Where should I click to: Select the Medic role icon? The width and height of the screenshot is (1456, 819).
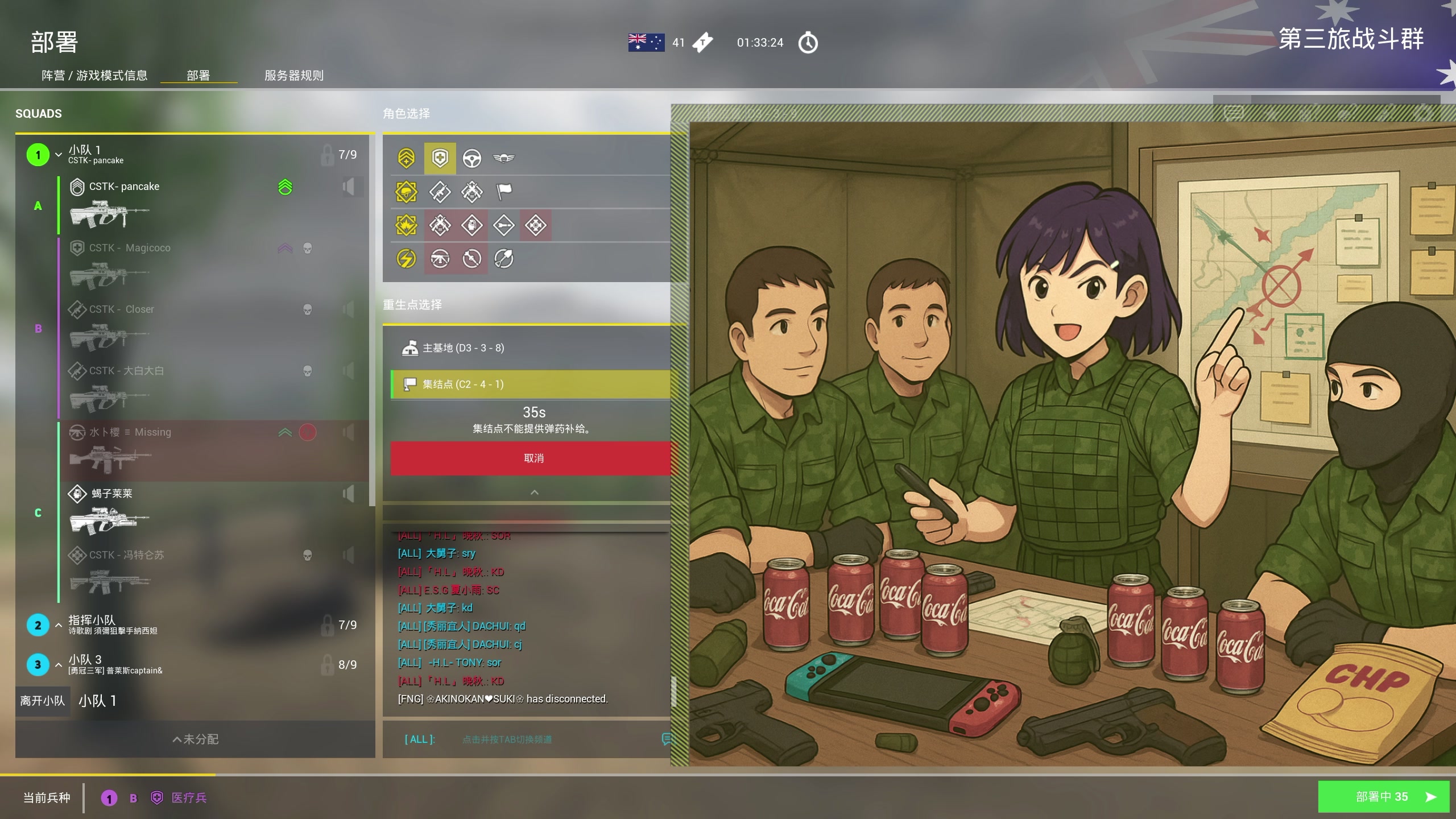pyautogui.click(x=440, y=158)
